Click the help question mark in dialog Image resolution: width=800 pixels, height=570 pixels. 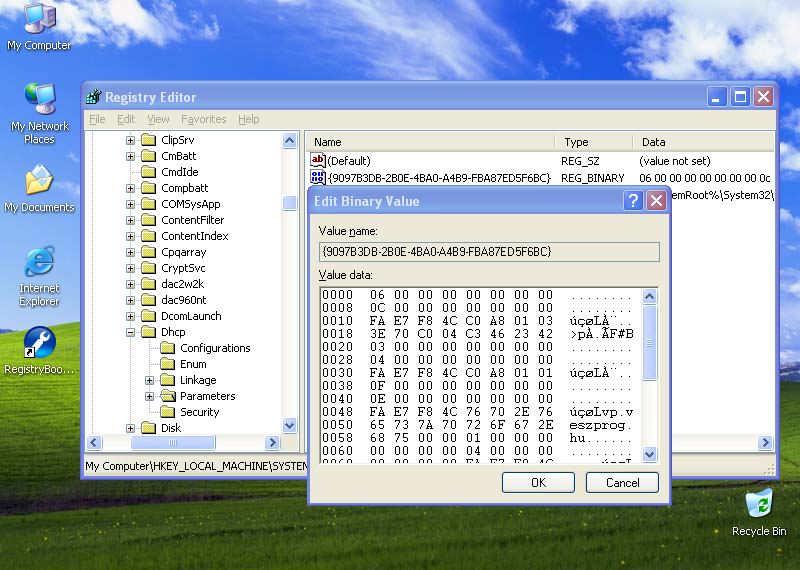click(633, 201)
